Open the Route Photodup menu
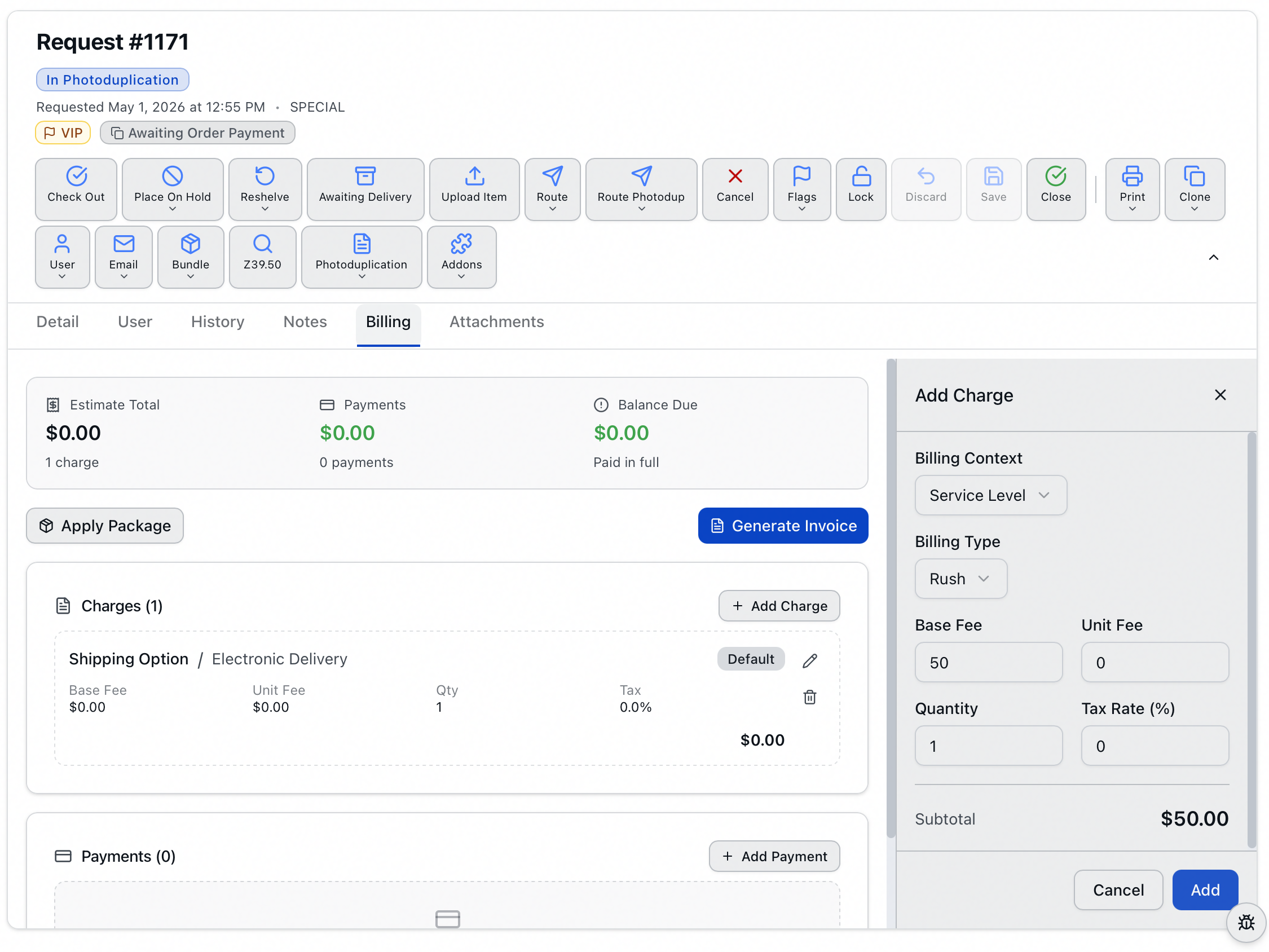The height and width of the screenshot is (952, 1269). (641, 189)
